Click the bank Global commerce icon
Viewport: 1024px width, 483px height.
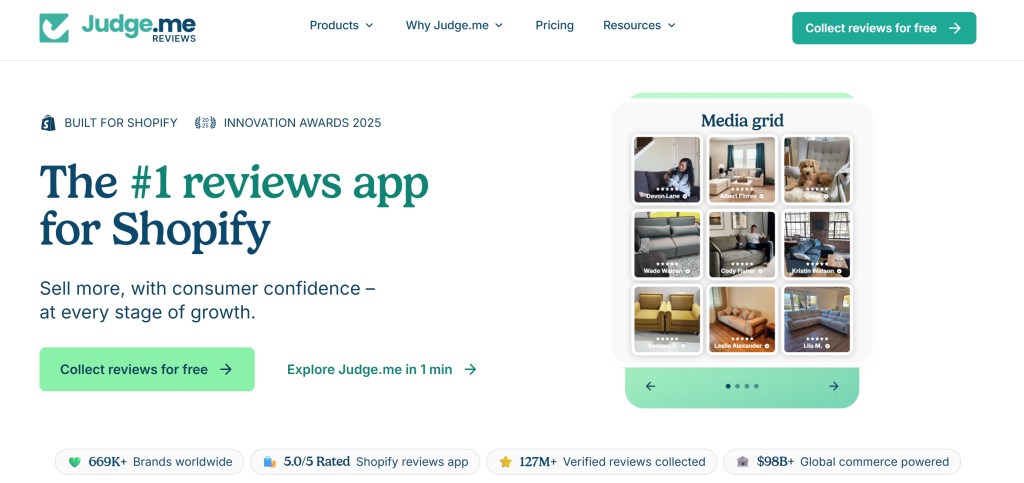coord(743,462)
